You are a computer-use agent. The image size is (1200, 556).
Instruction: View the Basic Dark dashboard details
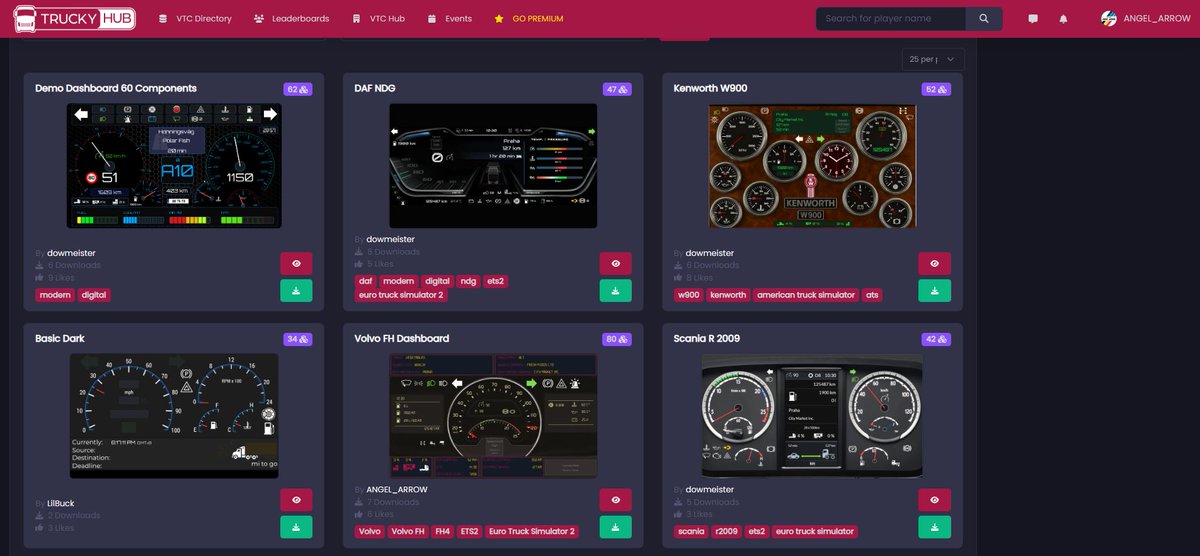(x=296, y=500)
